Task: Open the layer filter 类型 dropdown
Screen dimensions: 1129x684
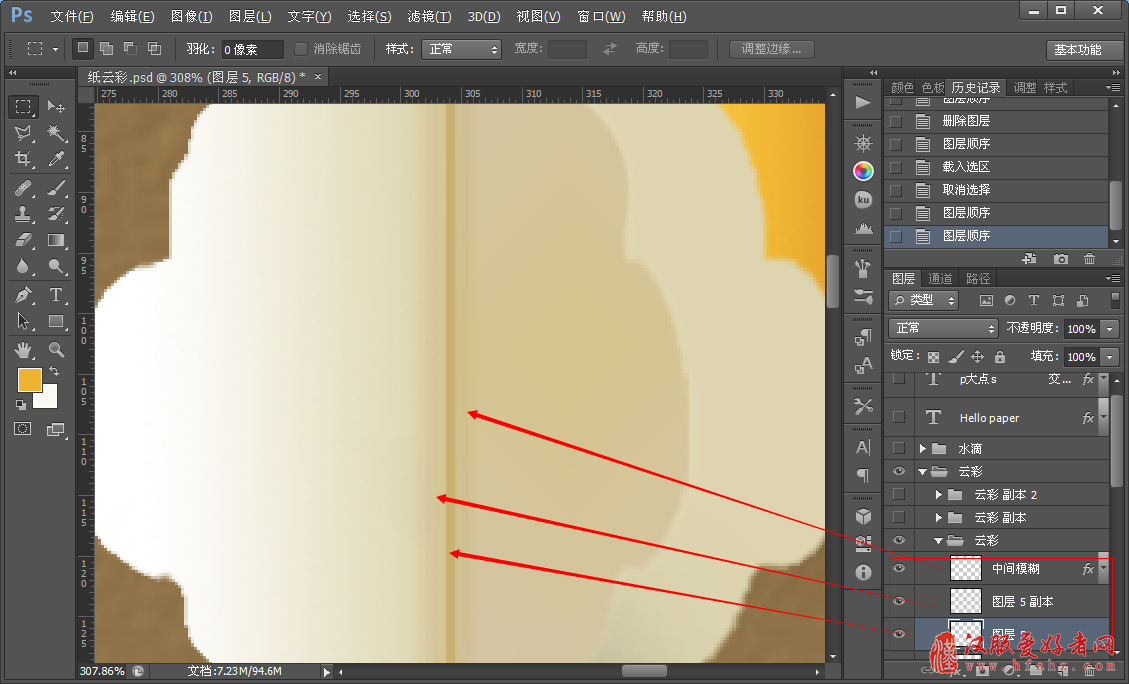Action: pos(924,300)
